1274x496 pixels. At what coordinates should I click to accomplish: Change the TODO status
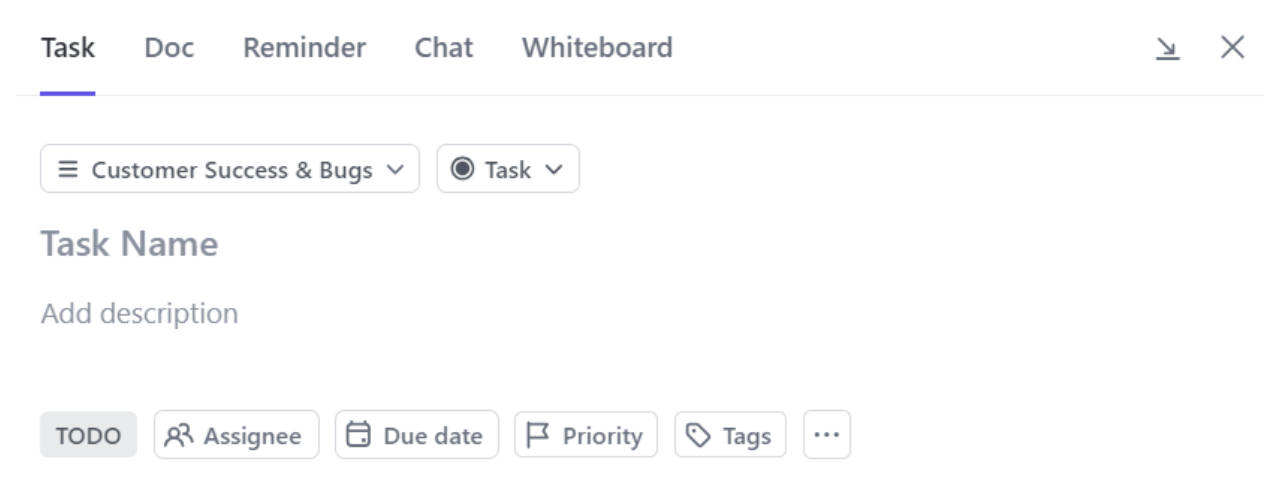[x=88, y=436]
